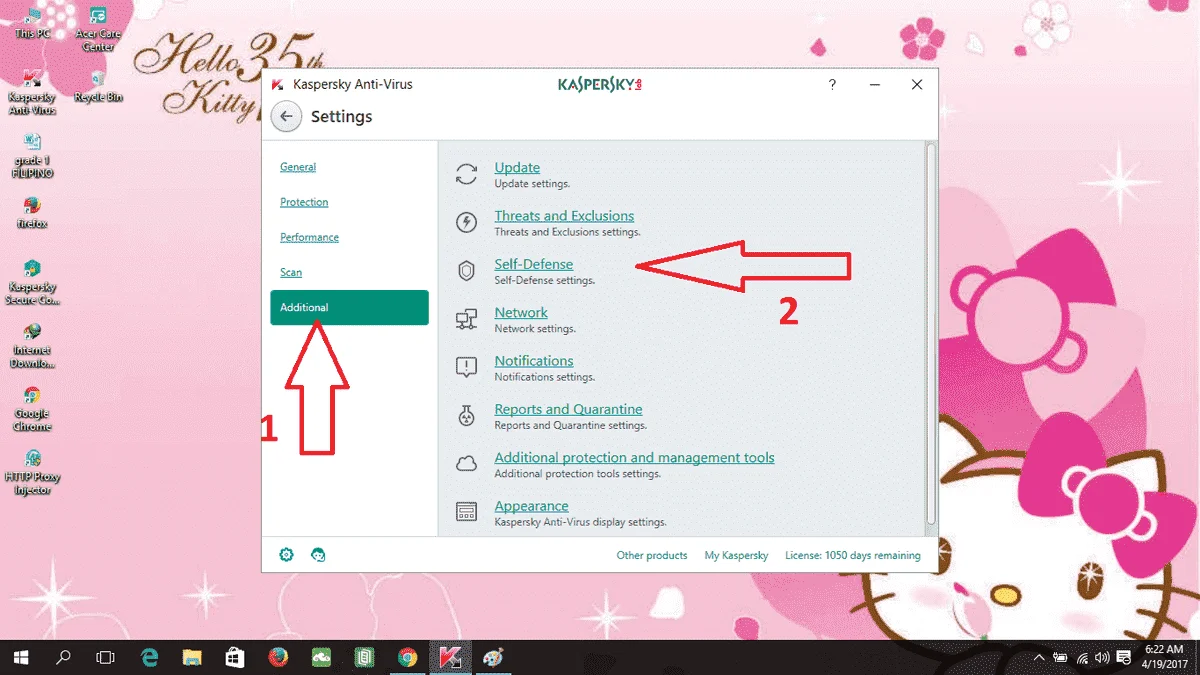Open Paint palette app in taskbar
The image size is (1200, 675).
tap(493, 657)
